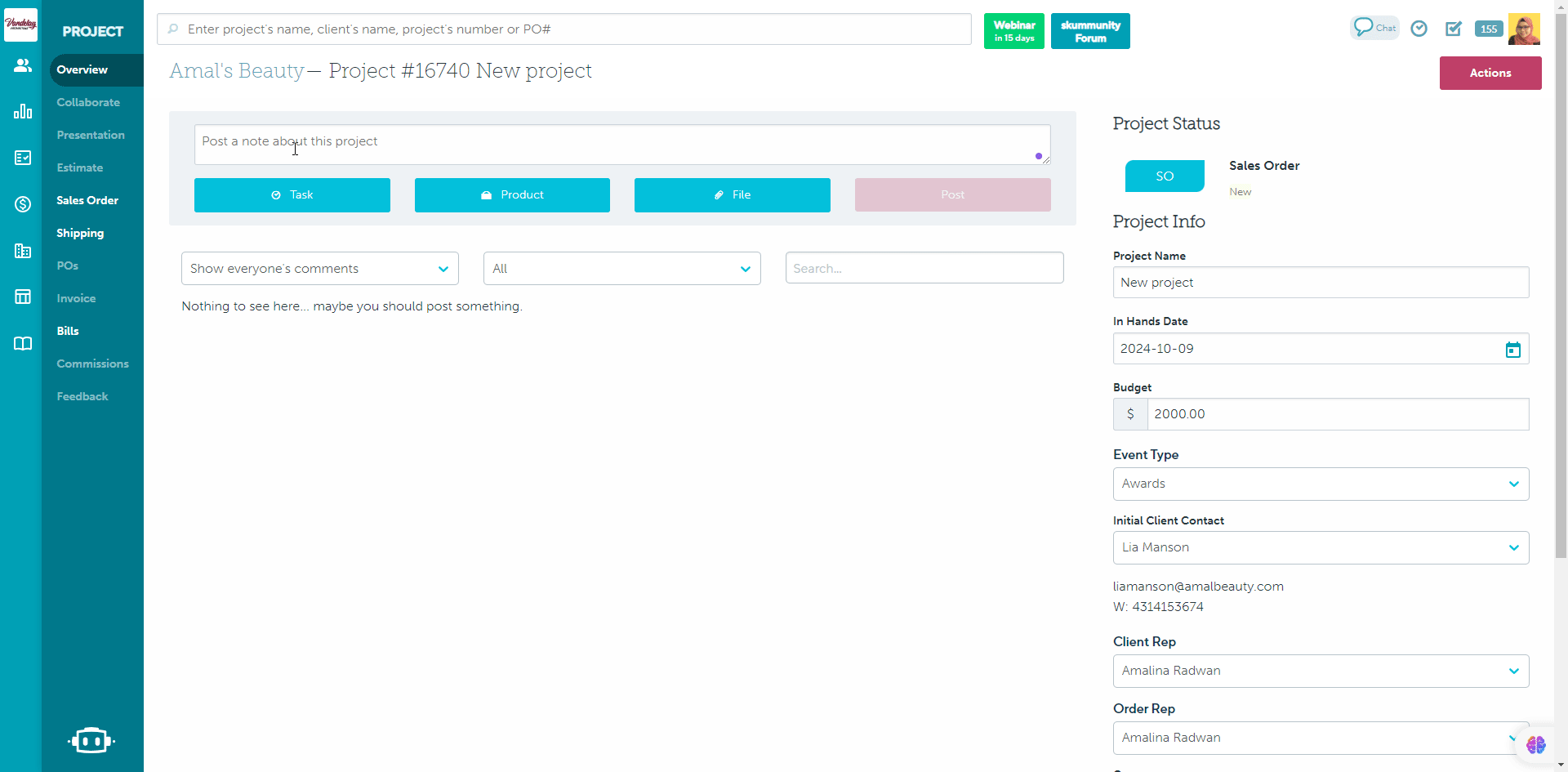Open the people icon in left sidebar
Image resolution: width=1568 pixels, height=772 pixels.
tap(23, 65)
